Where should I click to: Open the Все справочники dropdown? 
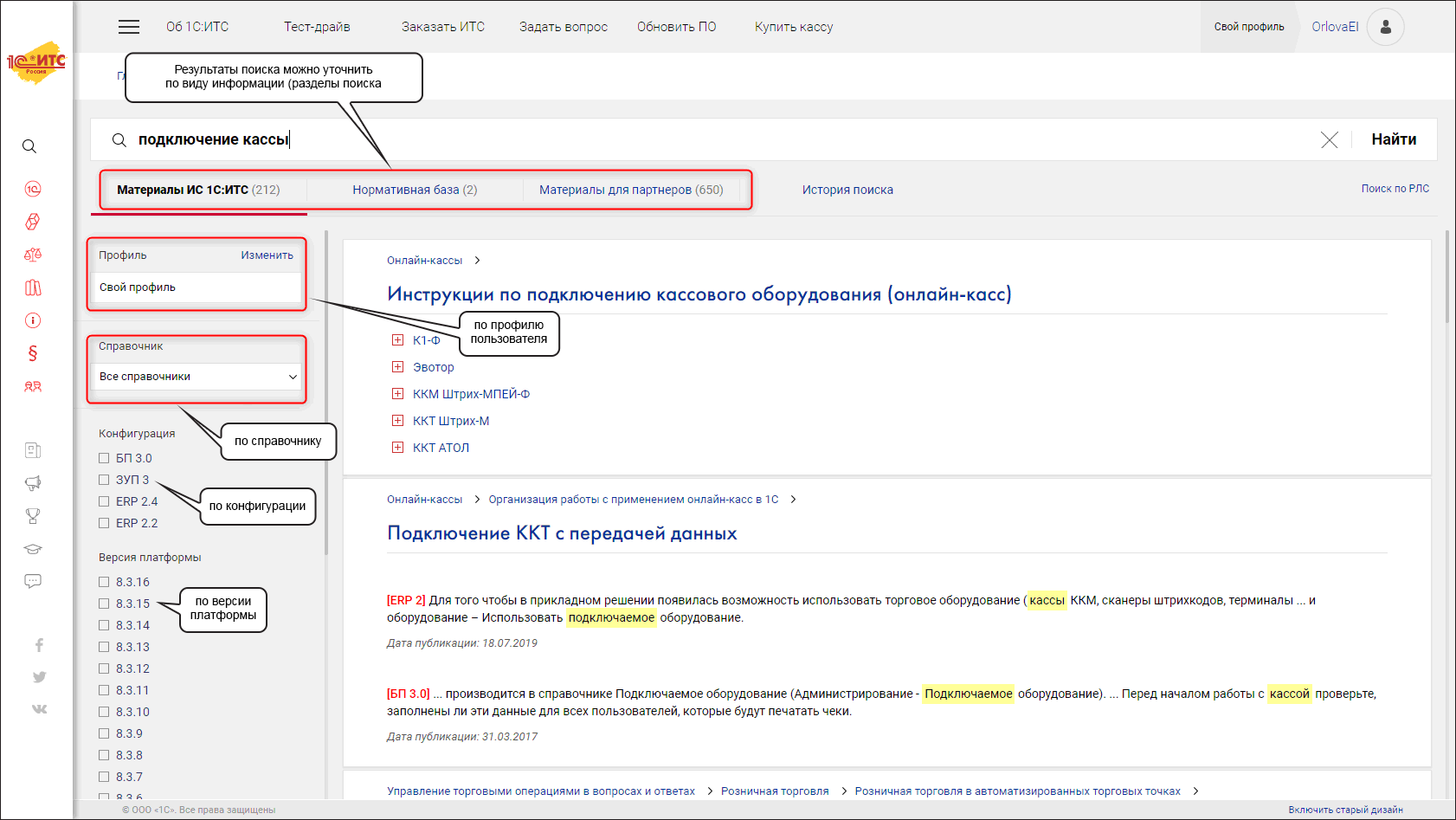(197, 377)
